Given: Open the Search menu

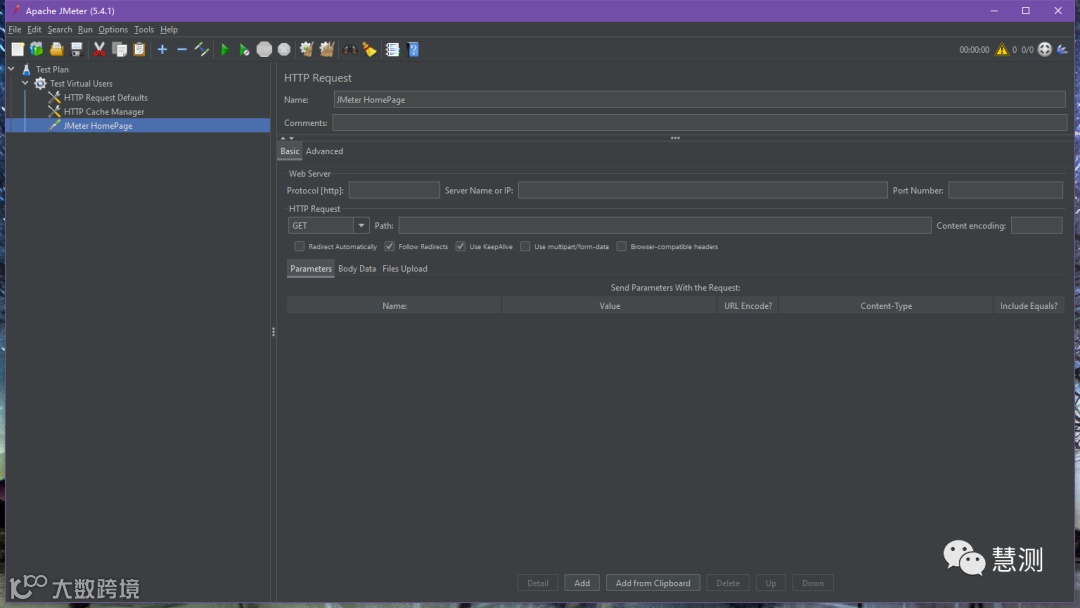Looking at the screenshot, I should pos(59,30).
